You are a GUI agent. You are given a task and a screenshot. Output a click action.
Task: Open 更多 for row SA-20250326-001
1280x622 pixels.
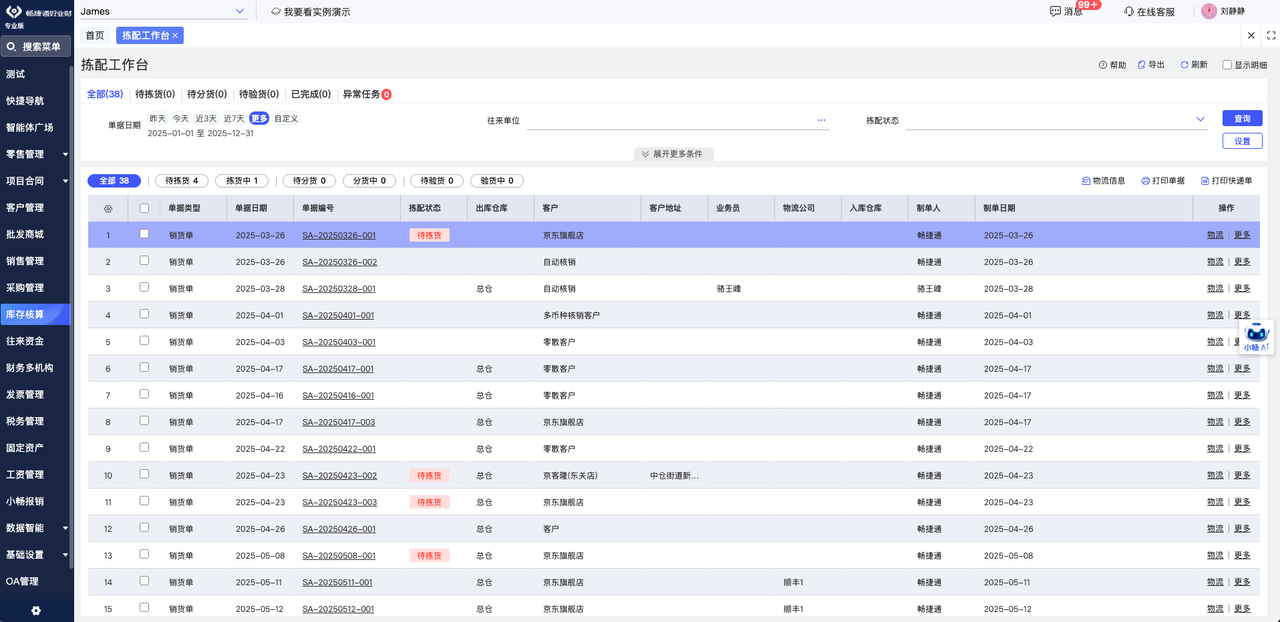coord(1242,234)
